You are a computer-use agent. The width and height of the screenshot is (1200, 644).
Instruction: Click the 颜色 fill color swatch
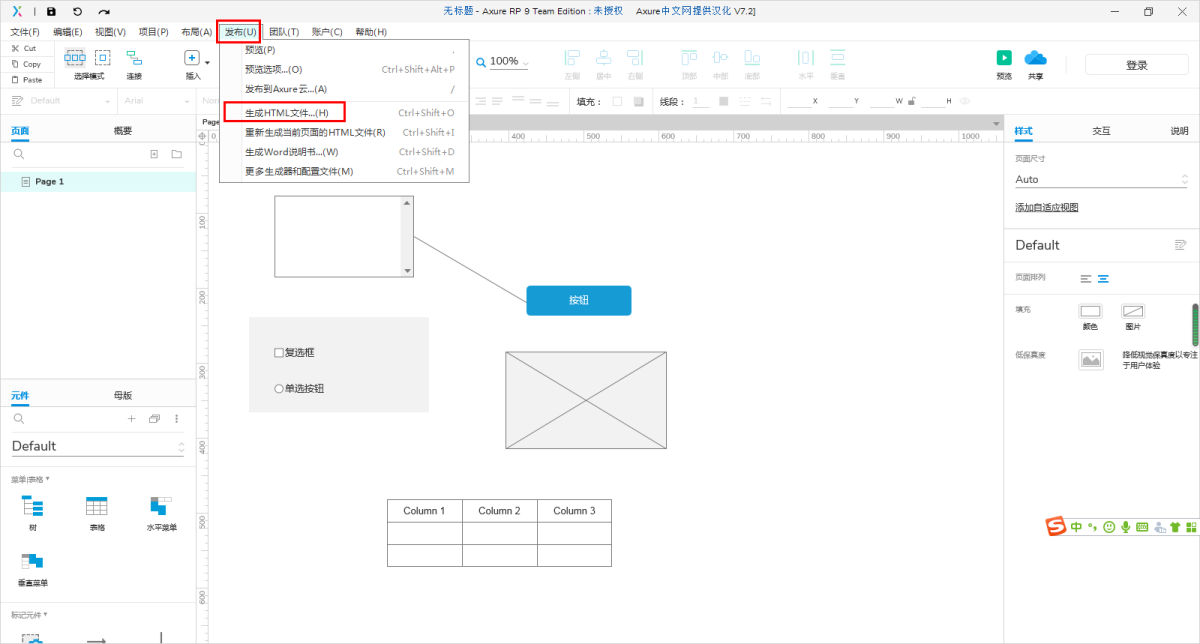(1090, 312)
